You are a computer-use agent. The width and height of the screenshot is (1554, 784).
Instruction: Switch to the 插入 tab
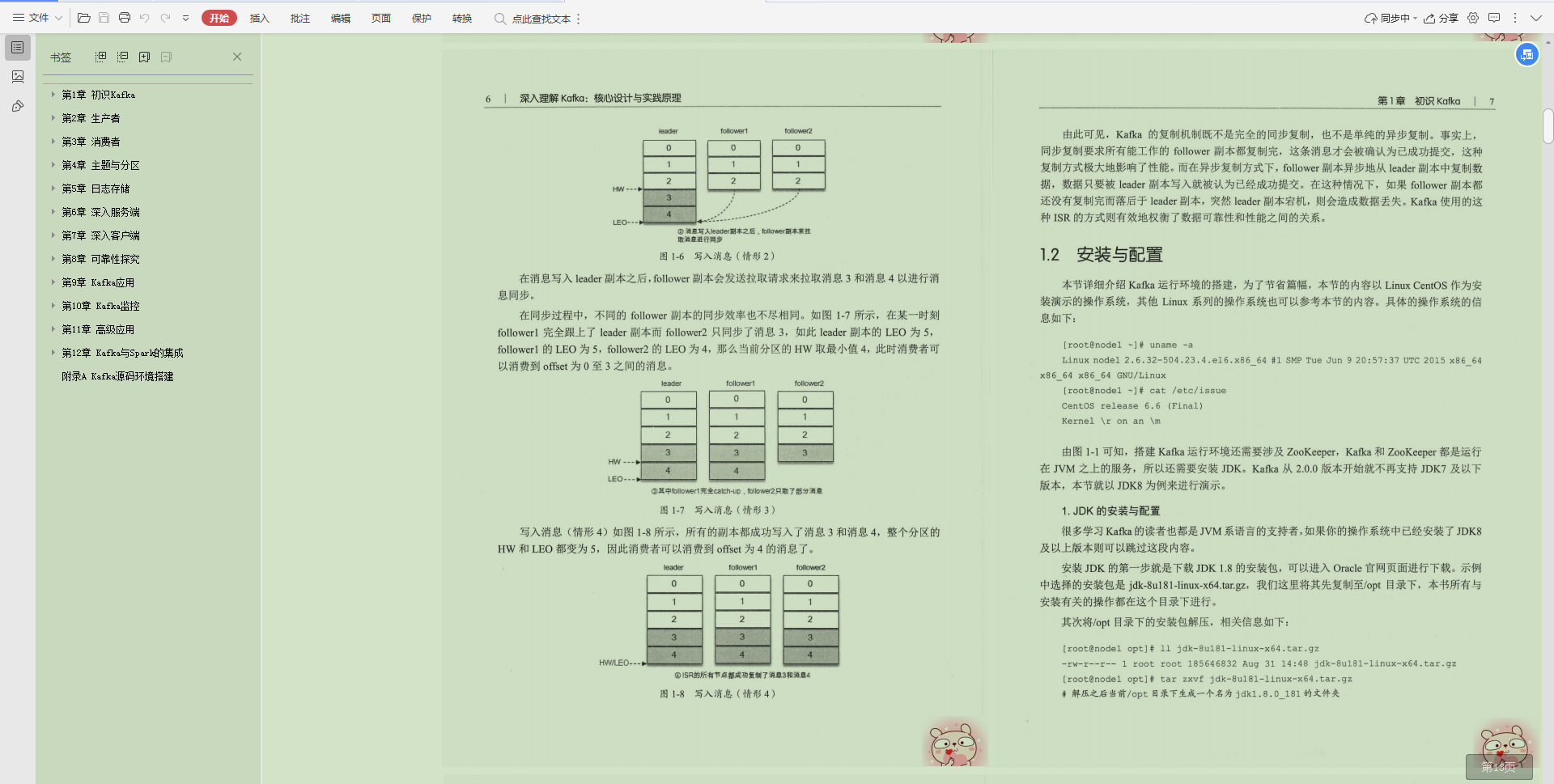[x=259, y=18]
